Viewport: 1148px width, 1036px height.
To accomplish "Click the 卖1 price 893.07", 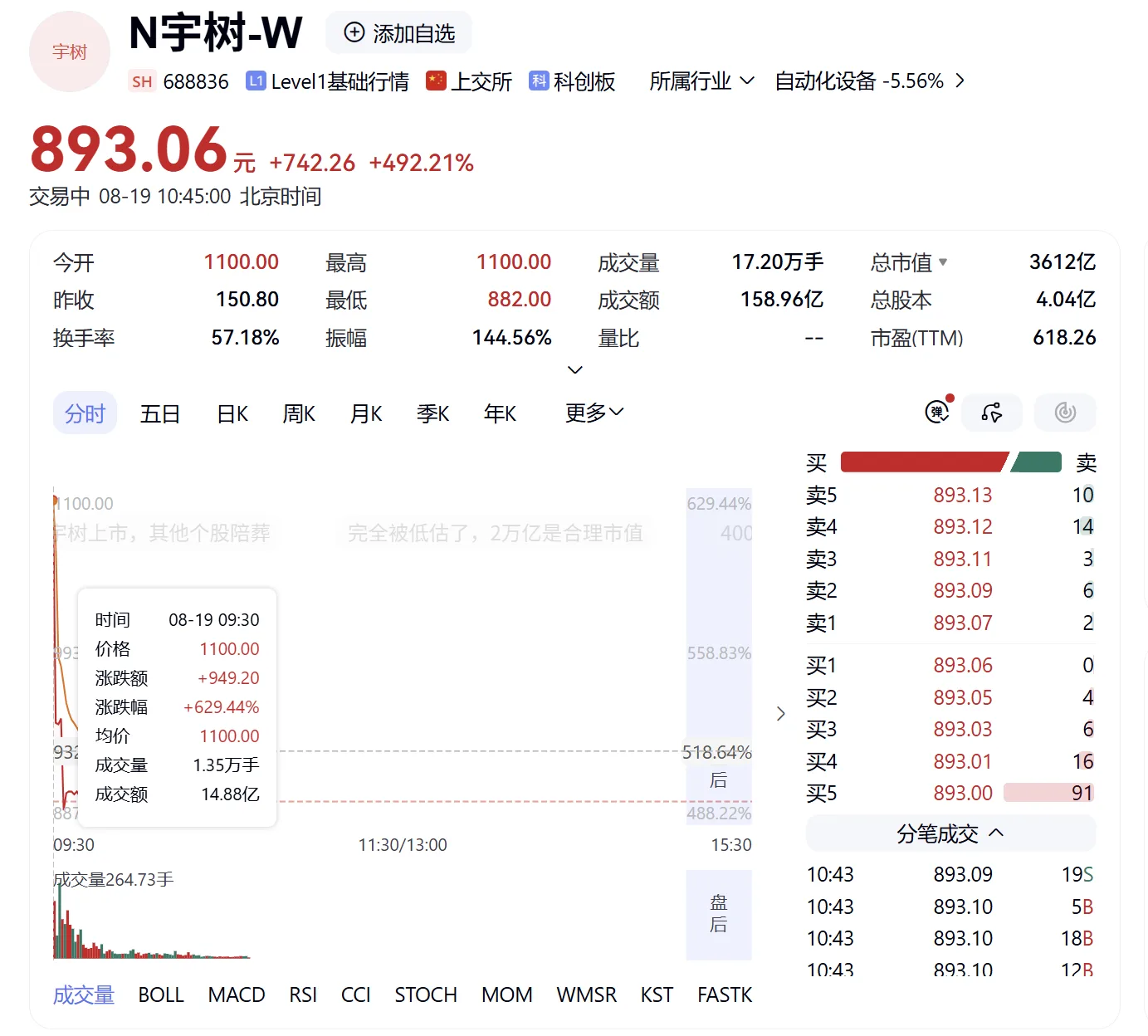I will coord(962,623).
